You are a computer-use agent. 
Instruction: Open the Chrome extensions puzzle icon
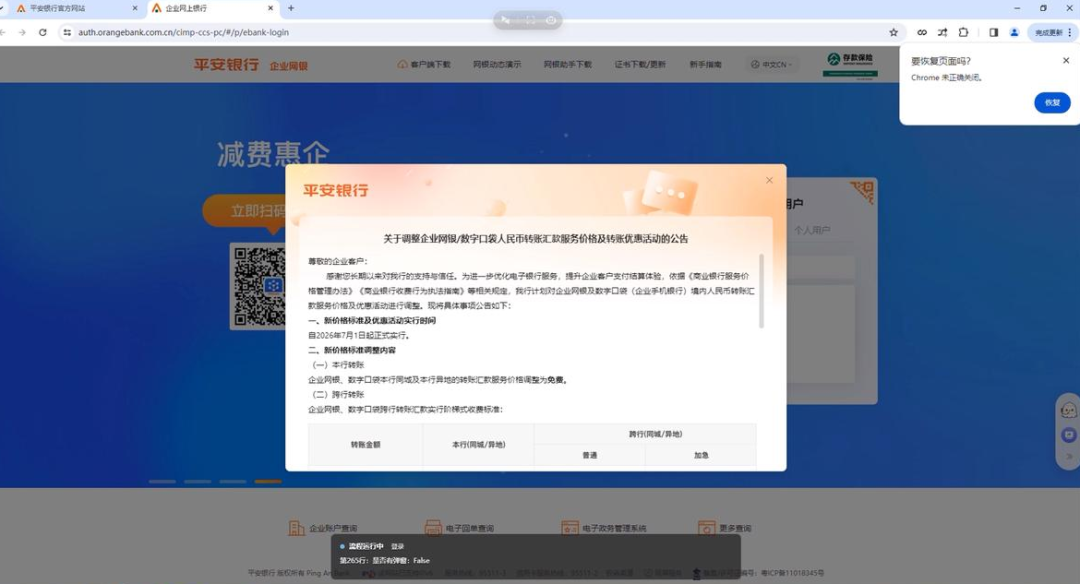click(x=963, y=32)
